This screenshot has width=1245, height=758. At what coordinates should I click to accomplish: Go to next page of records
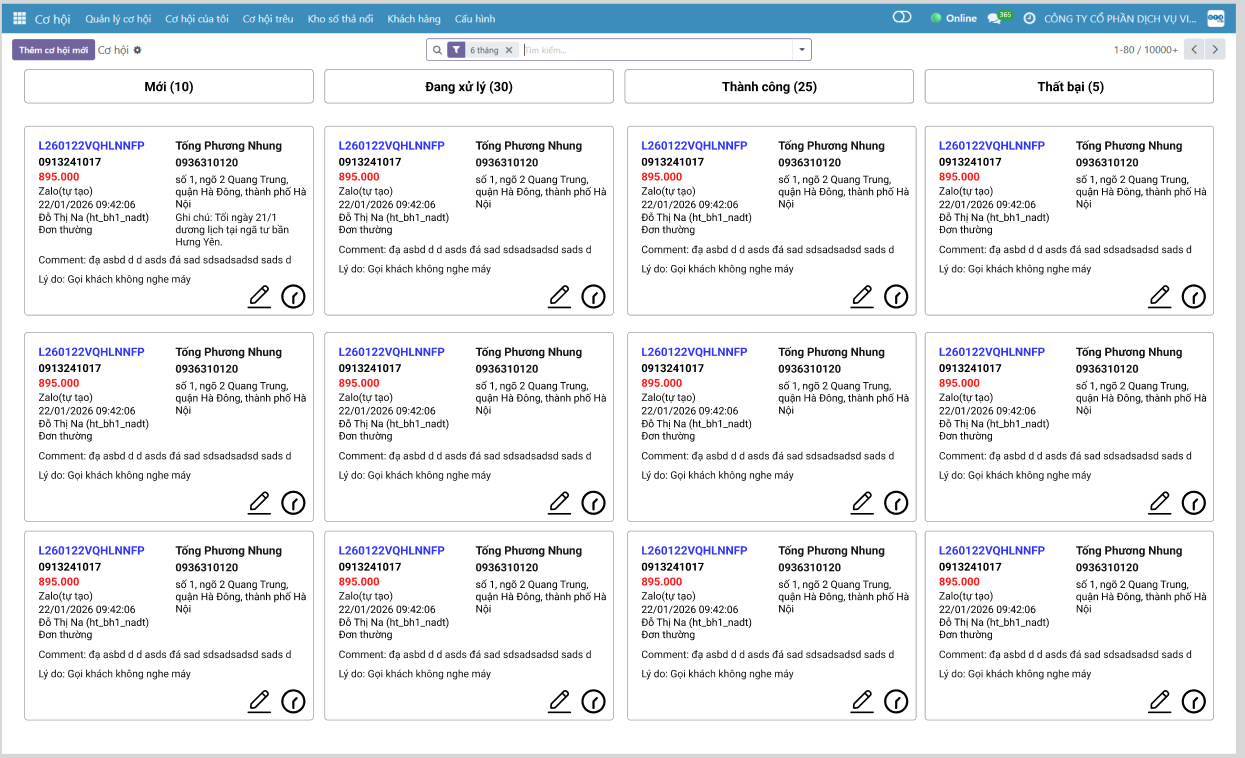point(1215,50)
